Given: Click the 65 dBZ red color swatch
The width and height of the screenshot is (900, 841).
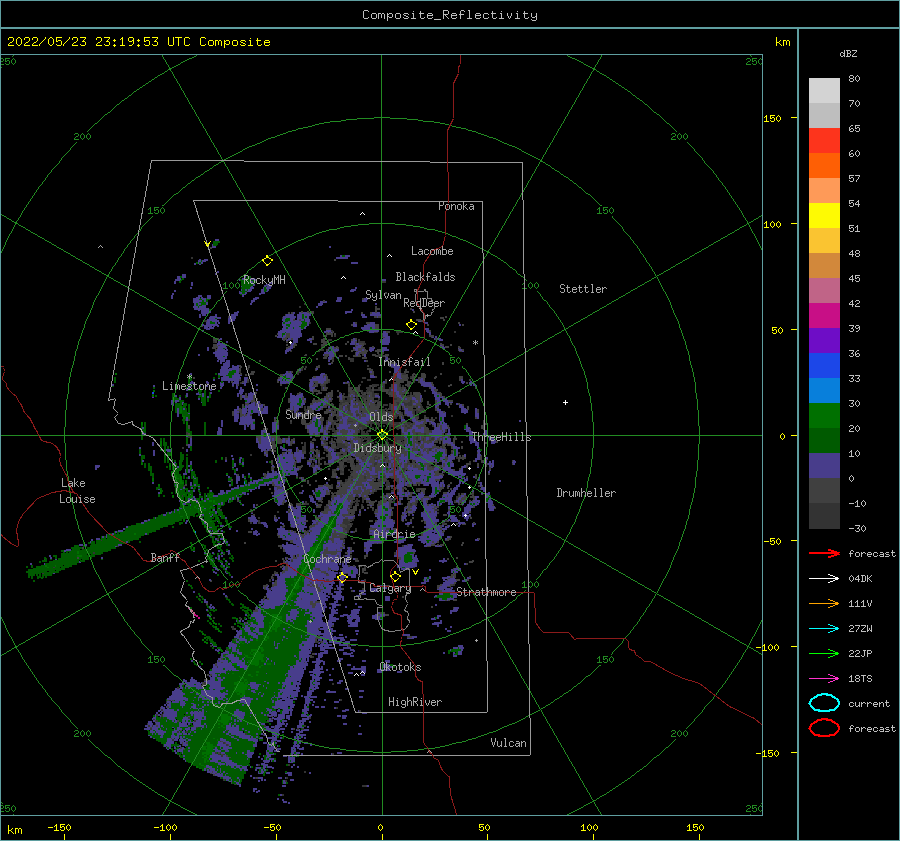Looking at the screenshot, I should 824,140.
